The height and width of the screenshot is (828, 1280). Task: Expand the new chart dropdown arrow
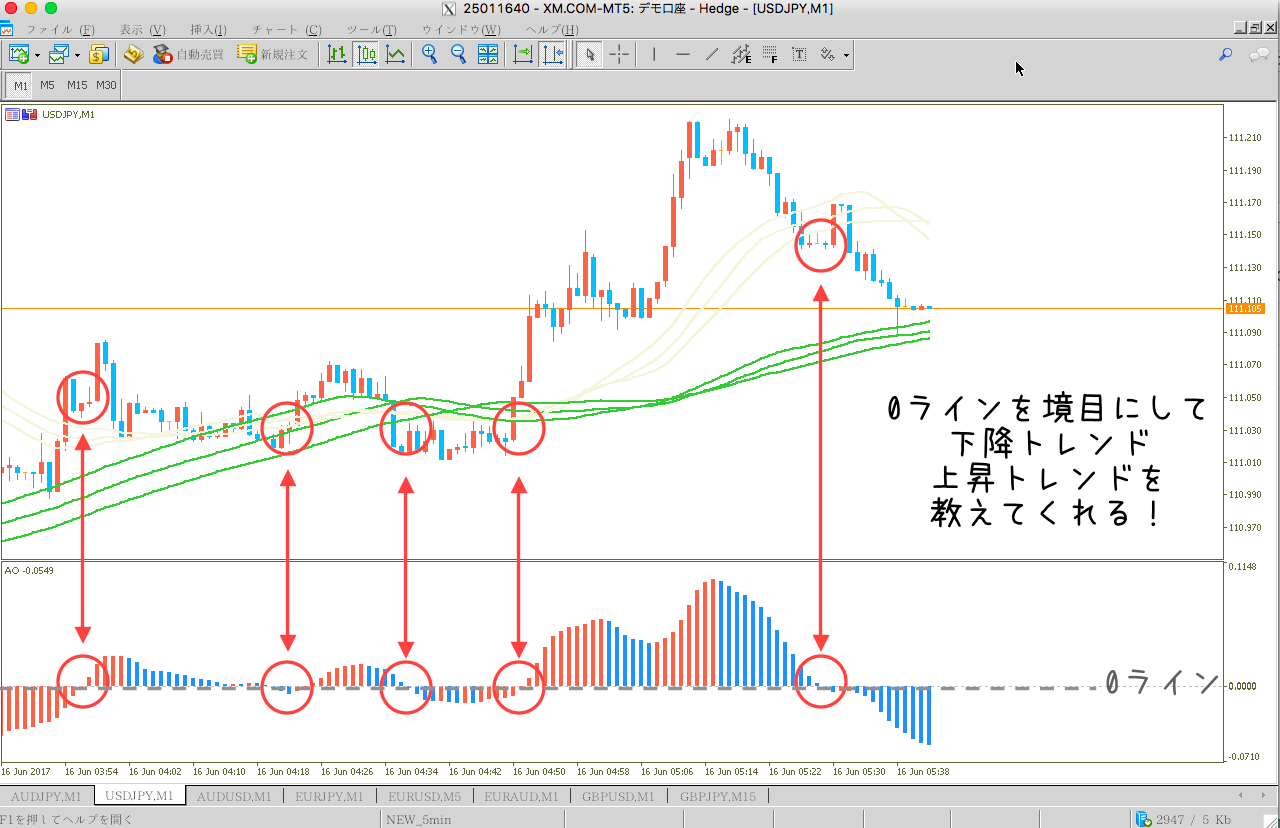coord(37,55)
